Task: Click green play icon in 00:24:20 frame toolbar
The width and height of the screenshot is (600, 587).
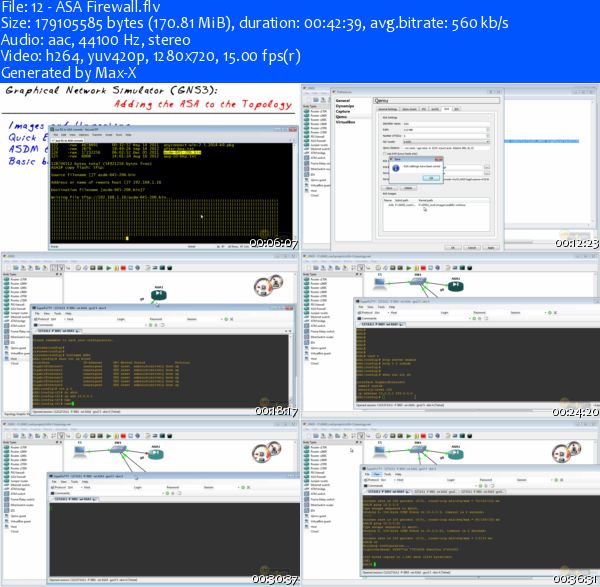Action: point(409,267)
